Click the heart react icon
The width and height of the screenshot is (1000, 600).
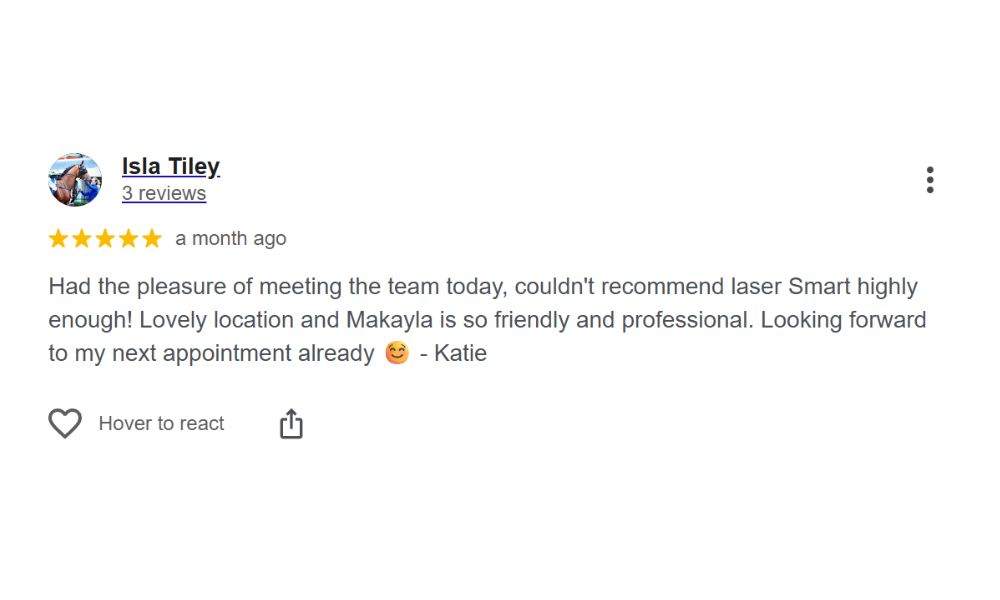click(x=65, y=423)
